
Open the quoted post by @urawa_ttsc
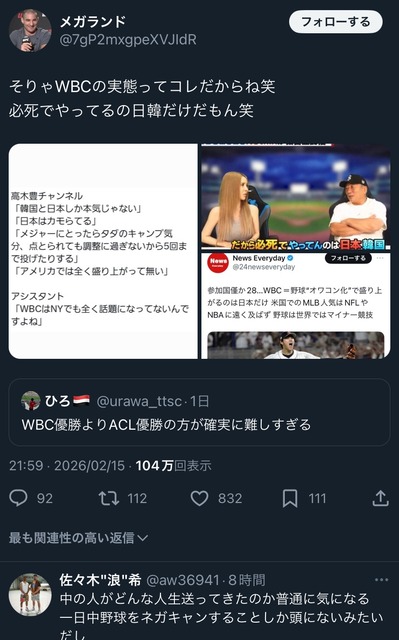[199, 412]
